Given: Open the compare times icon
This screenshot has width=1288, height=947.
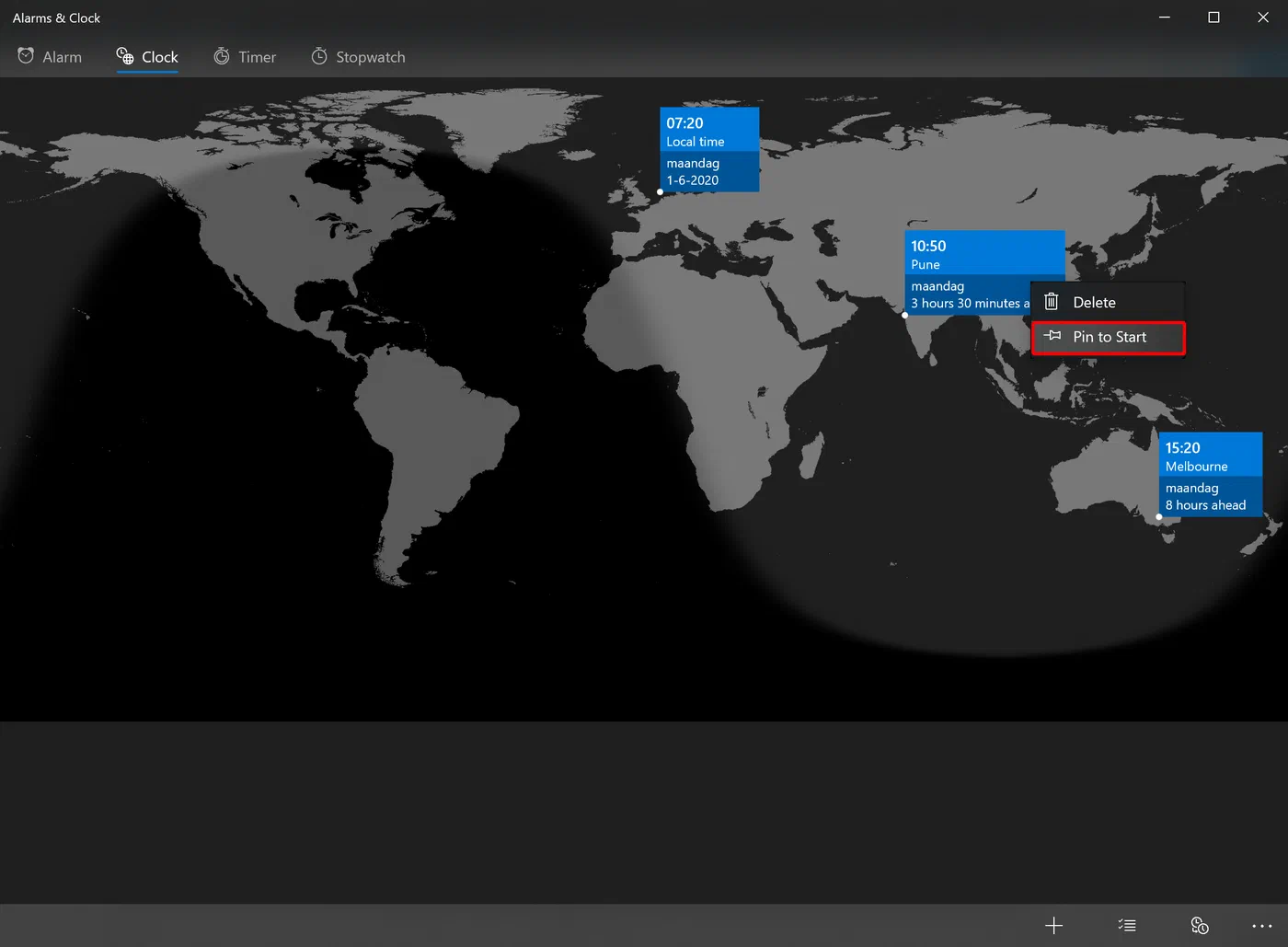Looking at the screenshot, I should (x=1200, y=926).
